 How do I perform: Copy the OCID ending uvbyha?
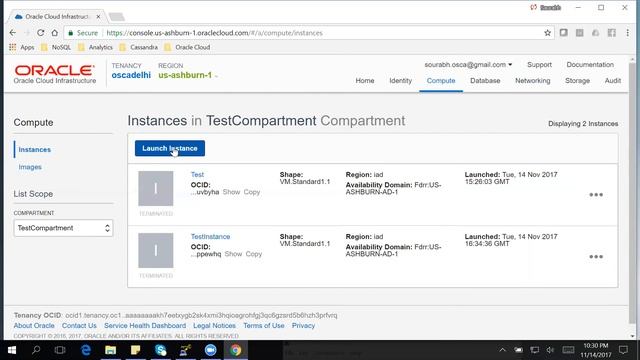[x=252, y=192]
